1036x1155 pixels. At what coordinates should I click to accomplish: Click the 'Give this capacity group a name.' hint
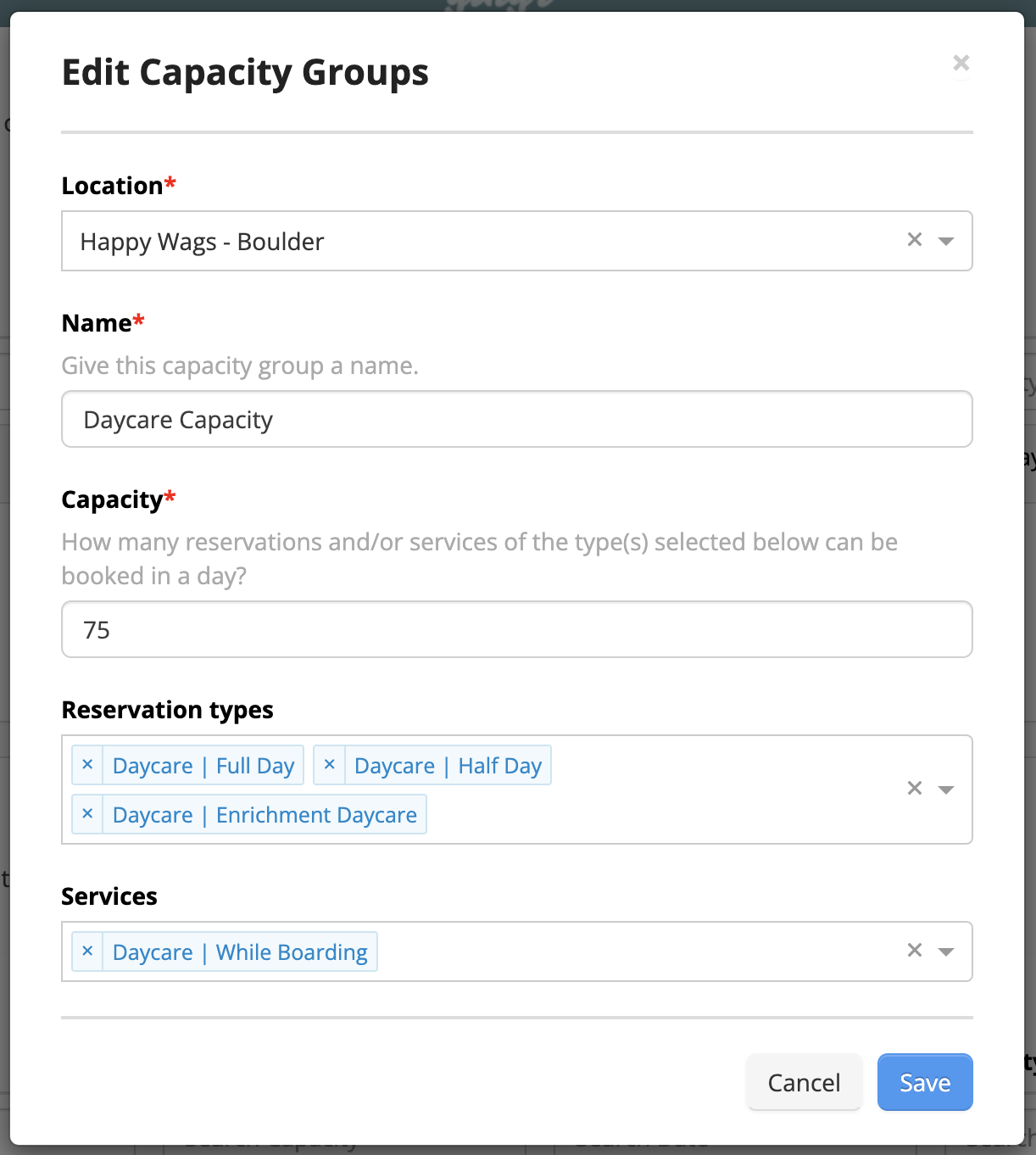point(240,365)
